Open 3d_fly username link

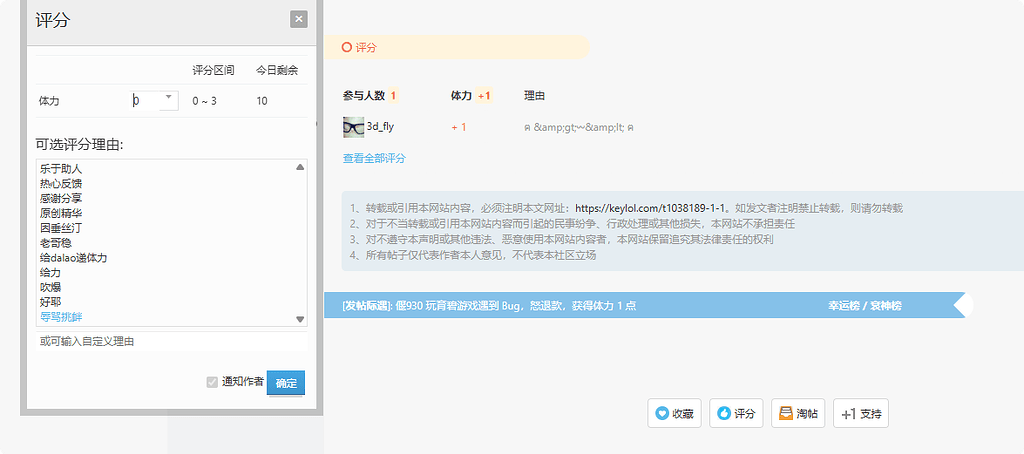[380, 127]
